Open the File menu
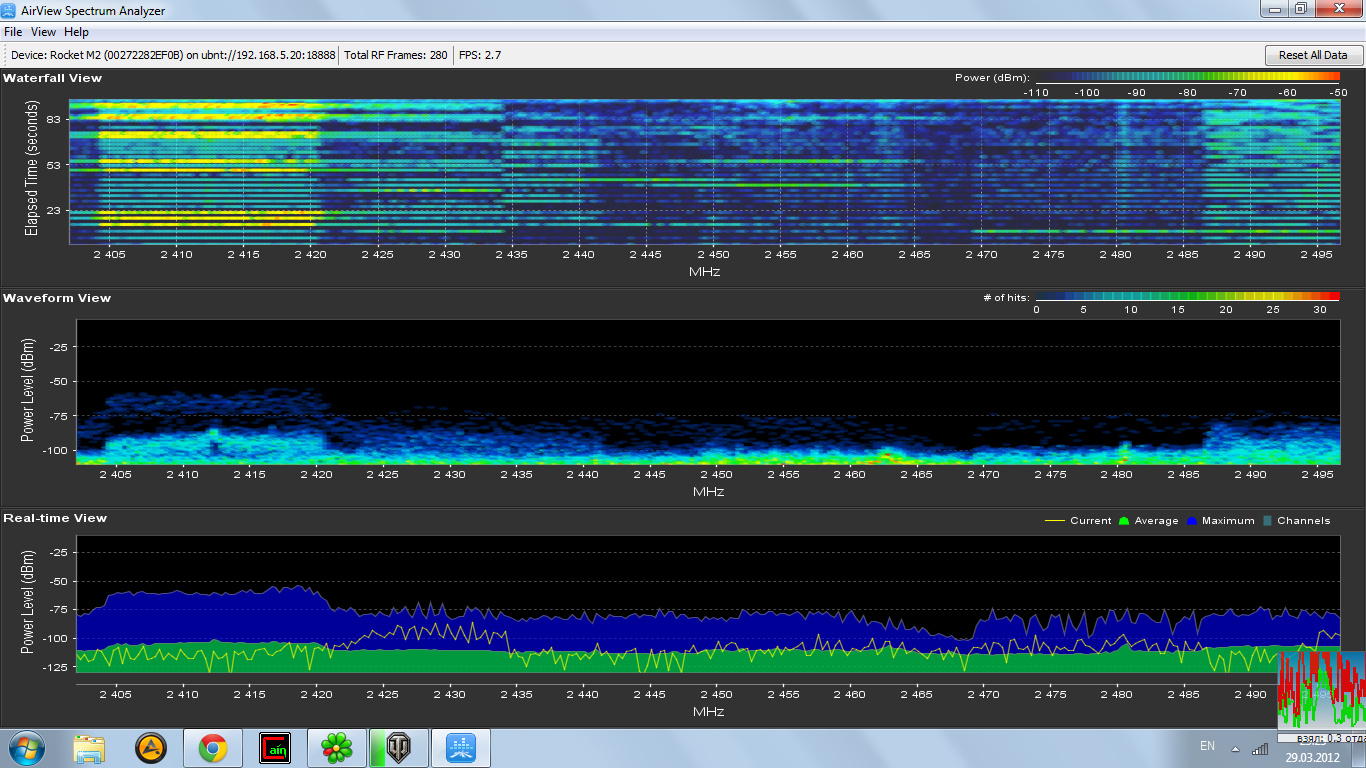The height and width of the screenshot is (768, 1366). 13,32
